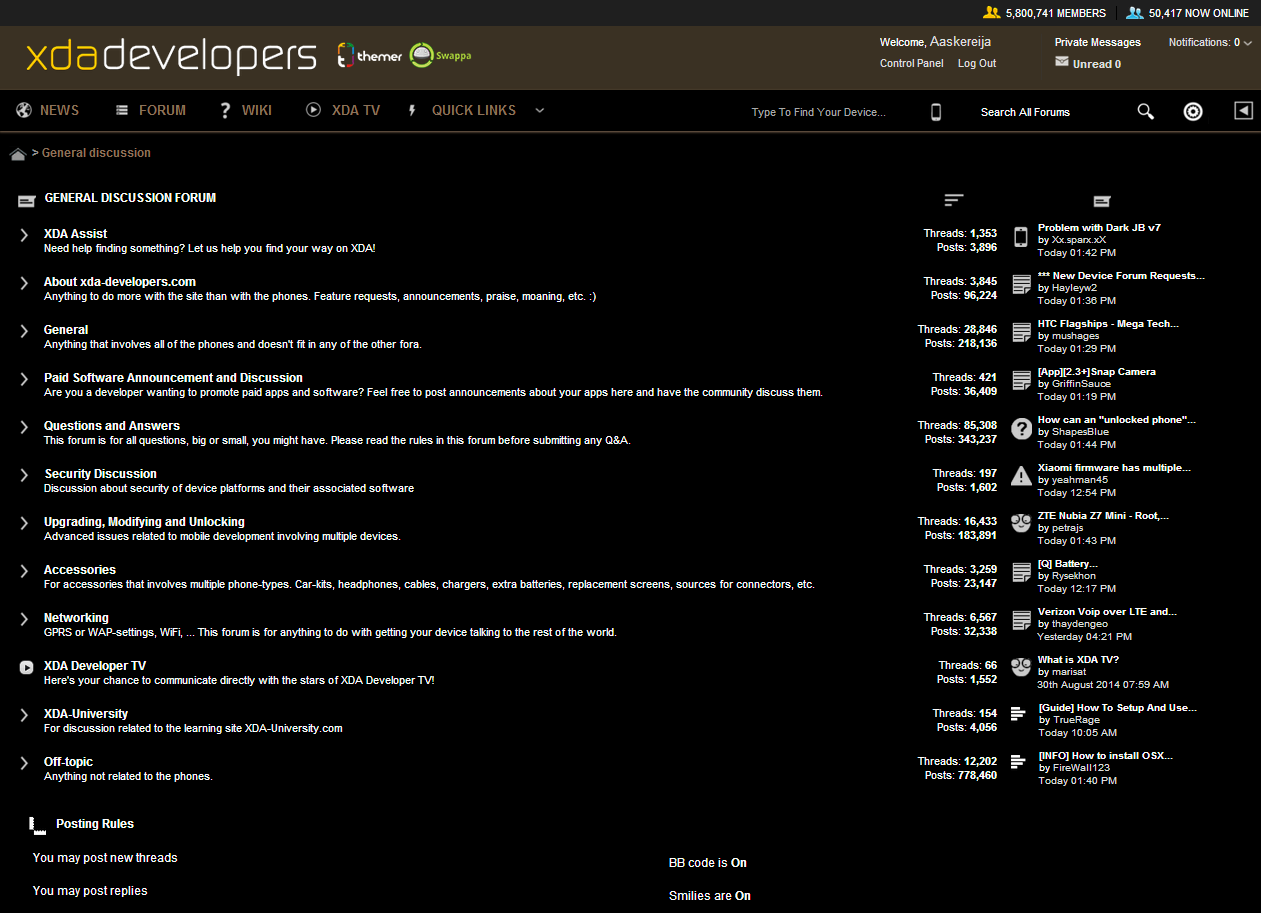
Task: Expand the Questions and Answers forum arrow
Action: click(x=24, y=426)
